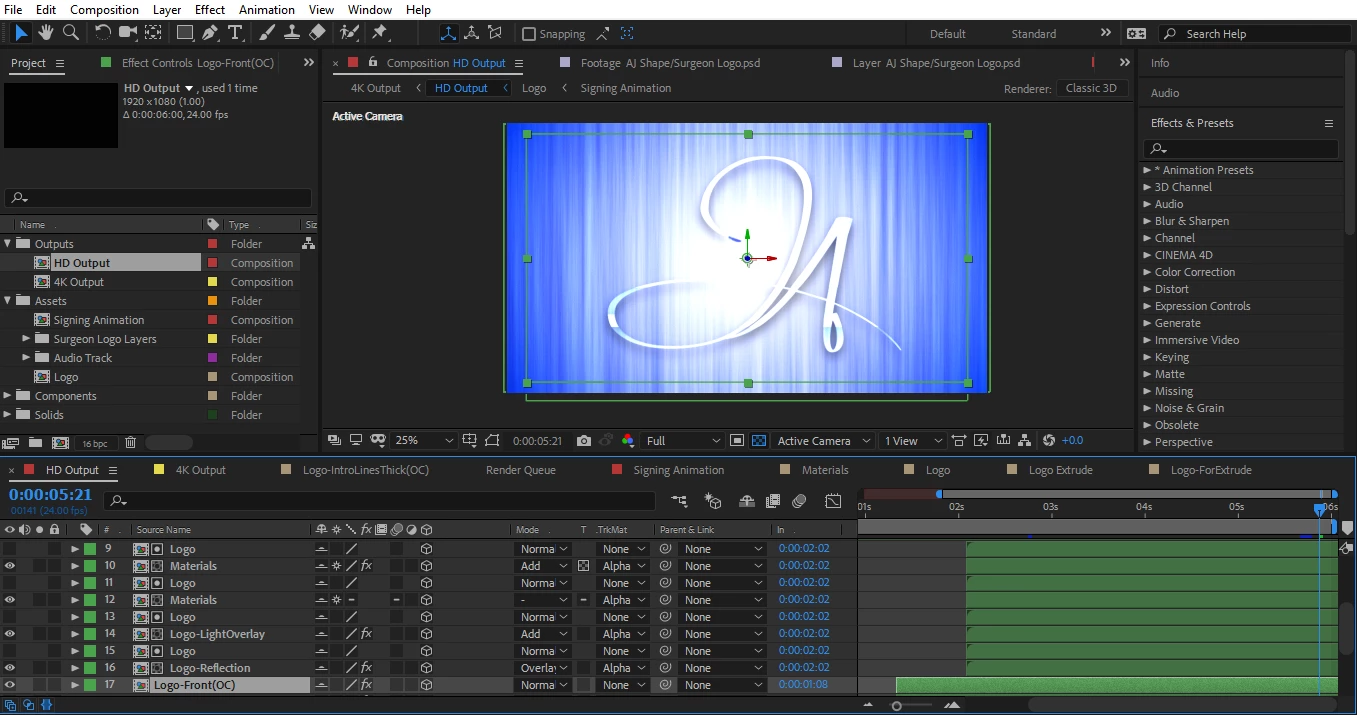
Task: Switch to View Axis mode
Action: click(x=495, y=33)
